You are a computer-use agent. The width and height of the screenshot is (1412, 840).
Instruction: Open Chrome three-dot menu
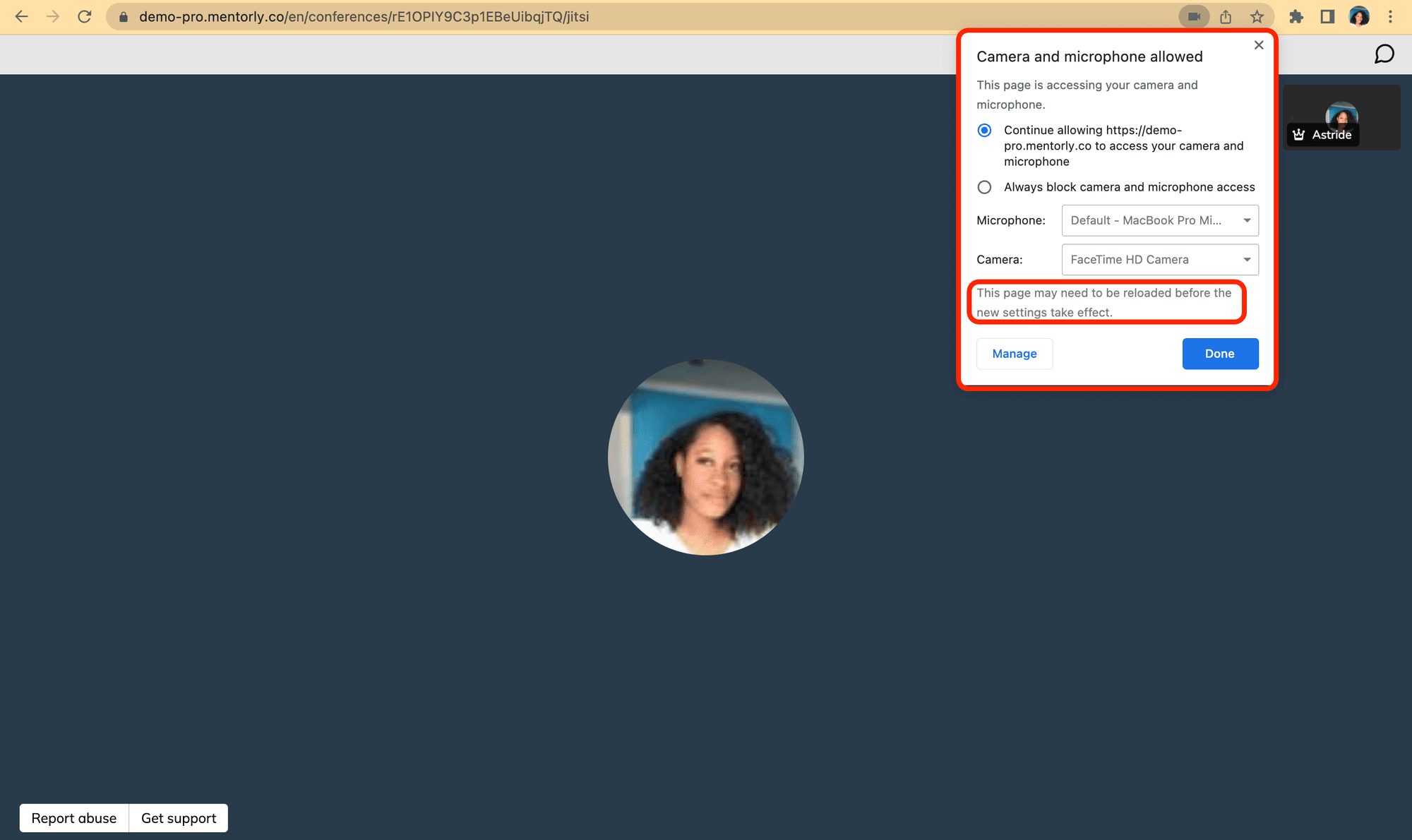coord(1390,16)
